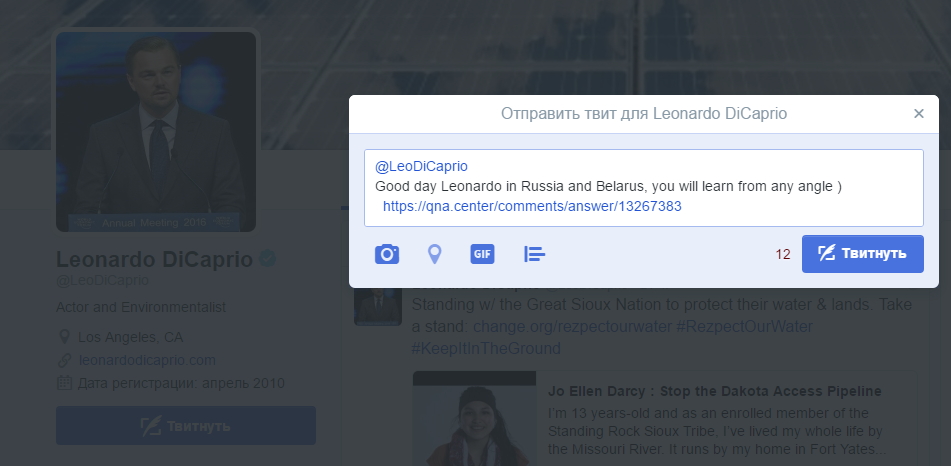Add a poll using the bars icon
Screen dimensions: 951x466
coord(534,254)
